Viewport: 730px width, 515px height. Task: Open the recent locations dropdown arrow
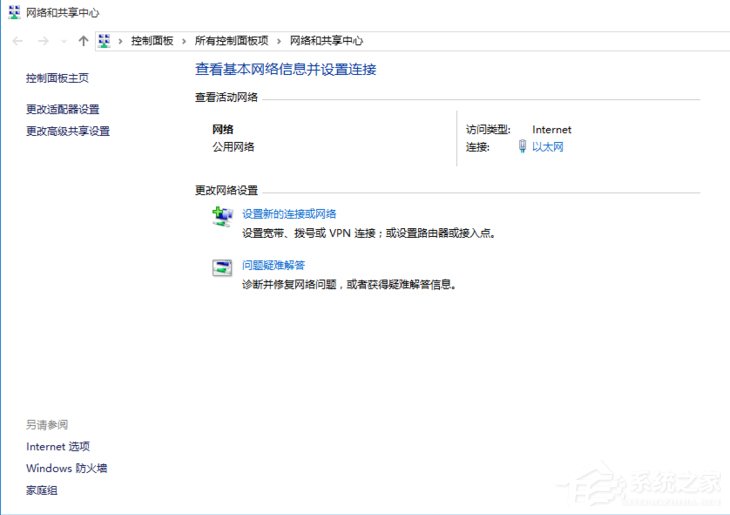coord(64,42)
